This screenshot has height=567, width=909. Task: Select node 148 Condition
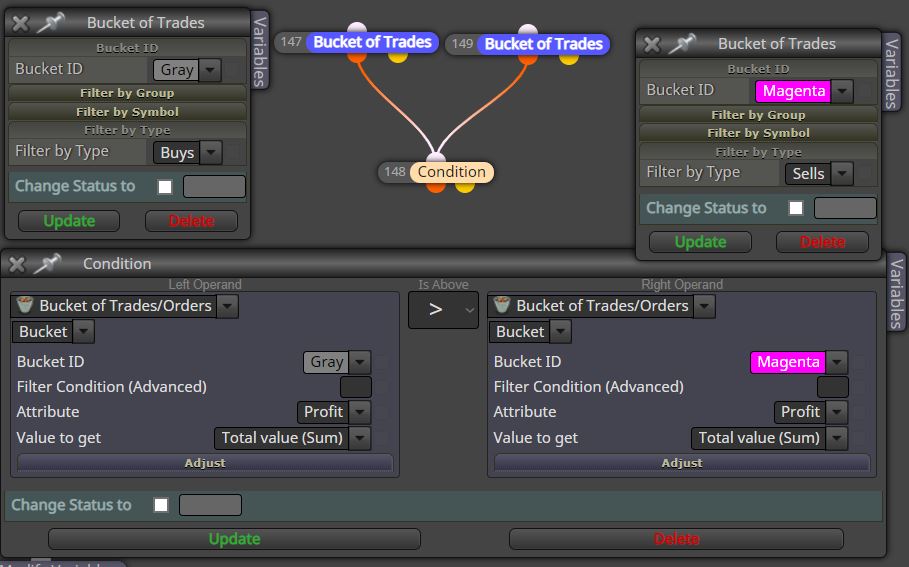click(452, 172)
